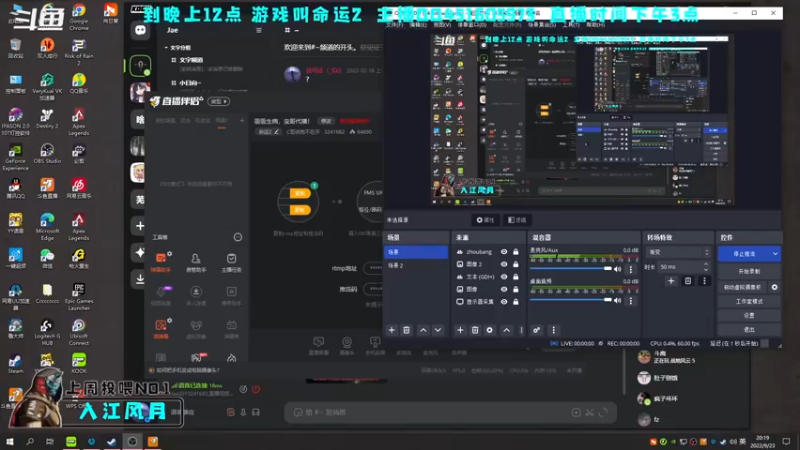Toggle lock on 图像 2 source

point(516,264)
